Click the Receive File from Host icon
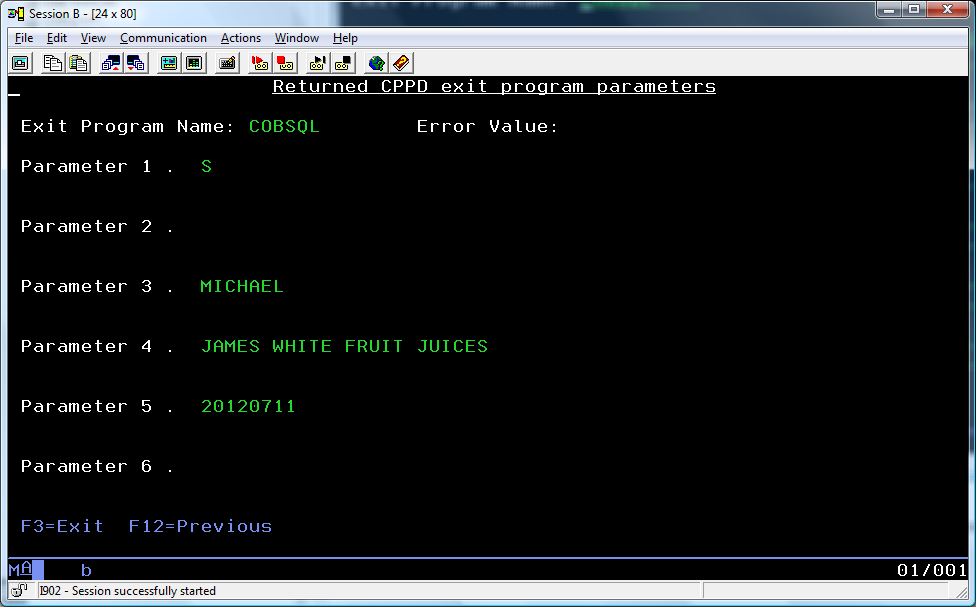976x607 pixels. click(x=136, y=63)
